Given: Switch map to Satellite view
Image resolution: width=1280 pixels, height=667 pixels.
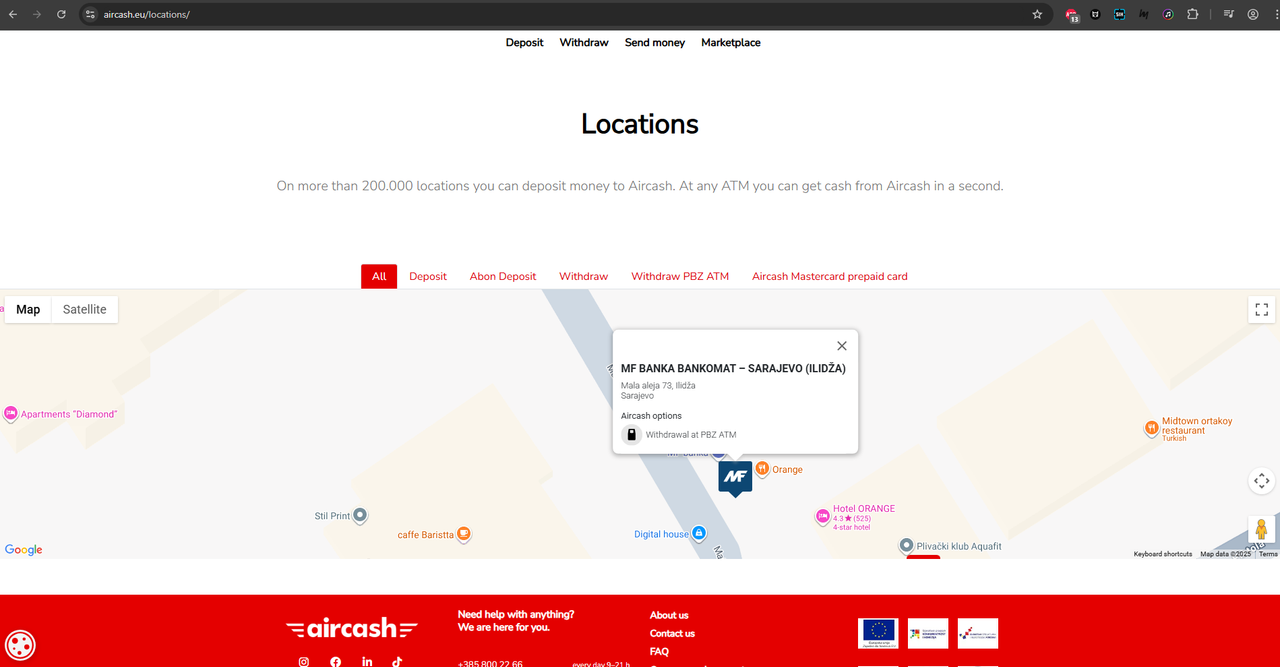Looking at the screenshot, I should [84, 309].
